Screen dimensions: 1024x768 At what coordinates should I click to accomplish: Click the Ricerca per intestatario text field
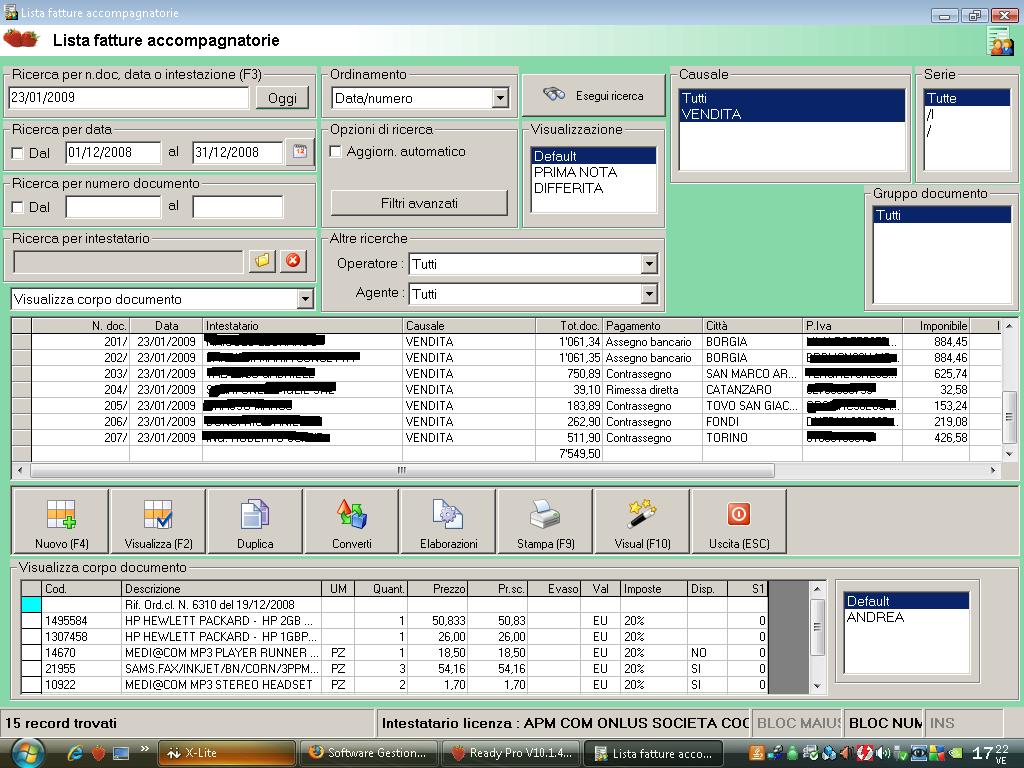128,262
